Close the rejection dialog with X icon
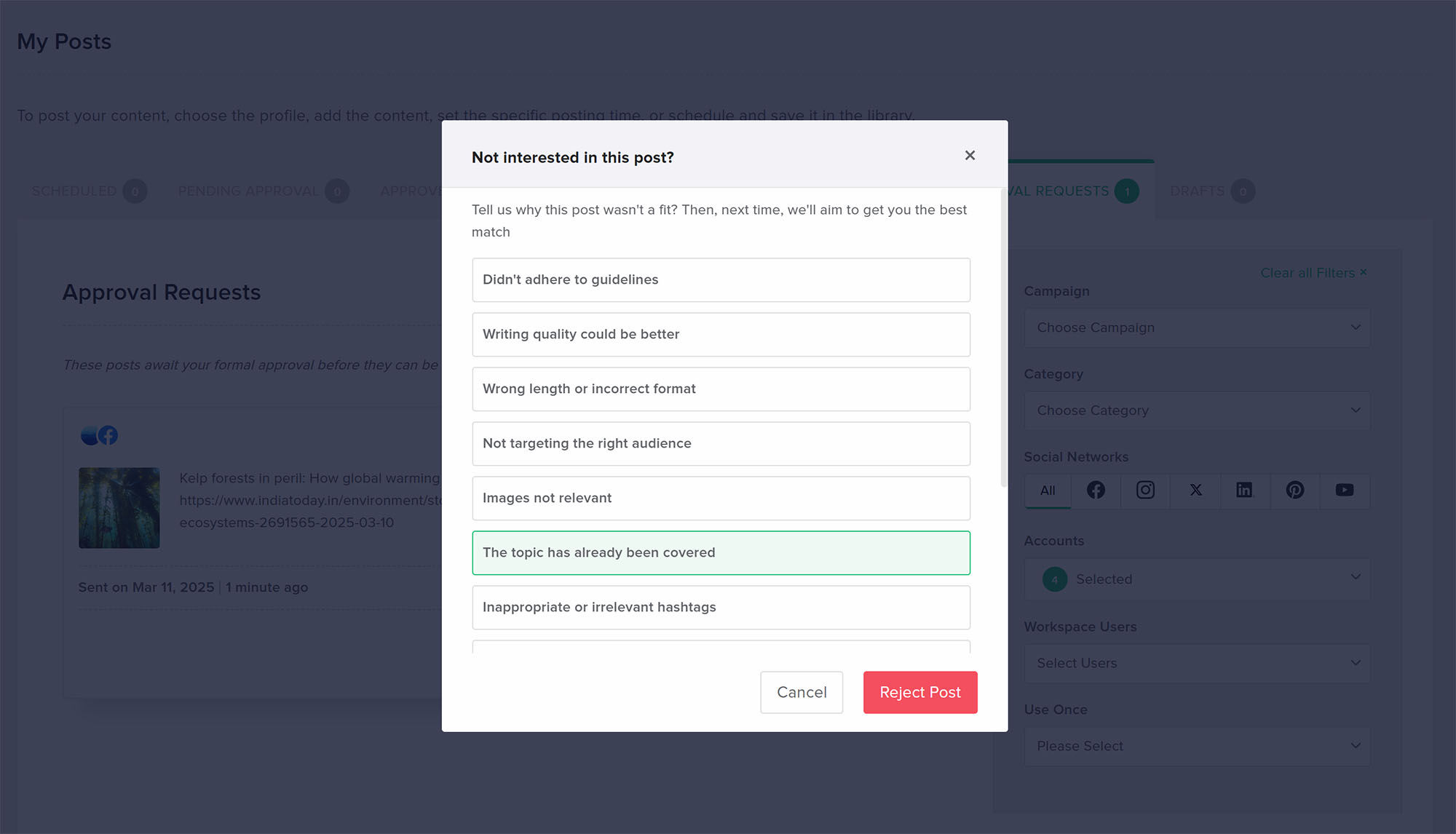The image size is (1456, 834). pos(970,156)
